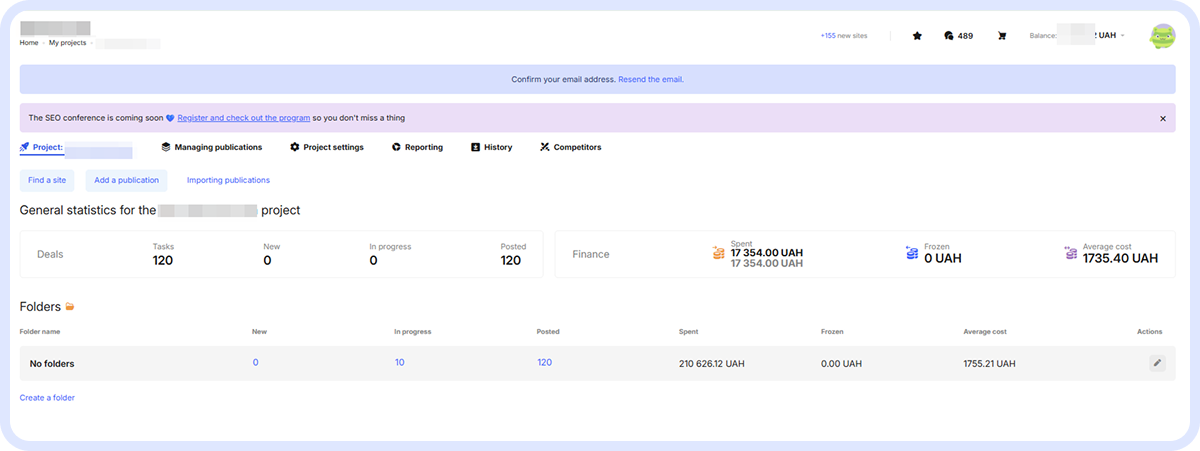Click the Resend the email link

650,79
